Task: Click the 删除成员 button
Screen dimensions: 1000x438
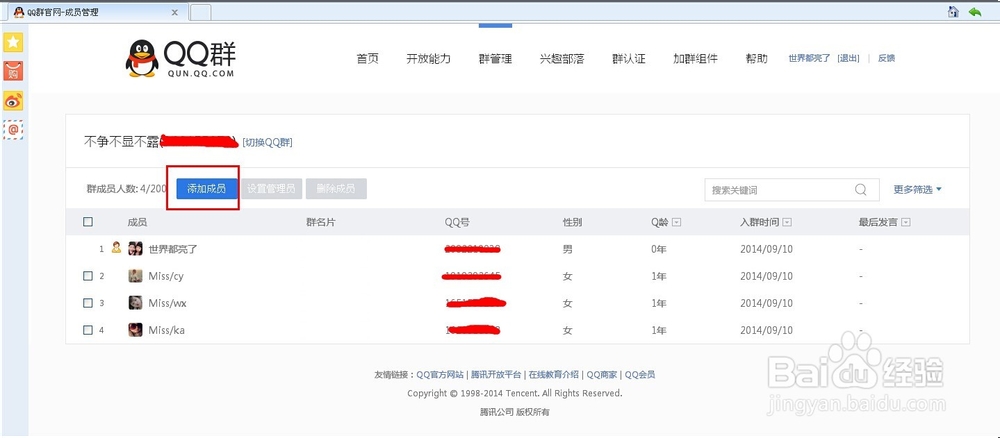Action: (x=336, y=189)
